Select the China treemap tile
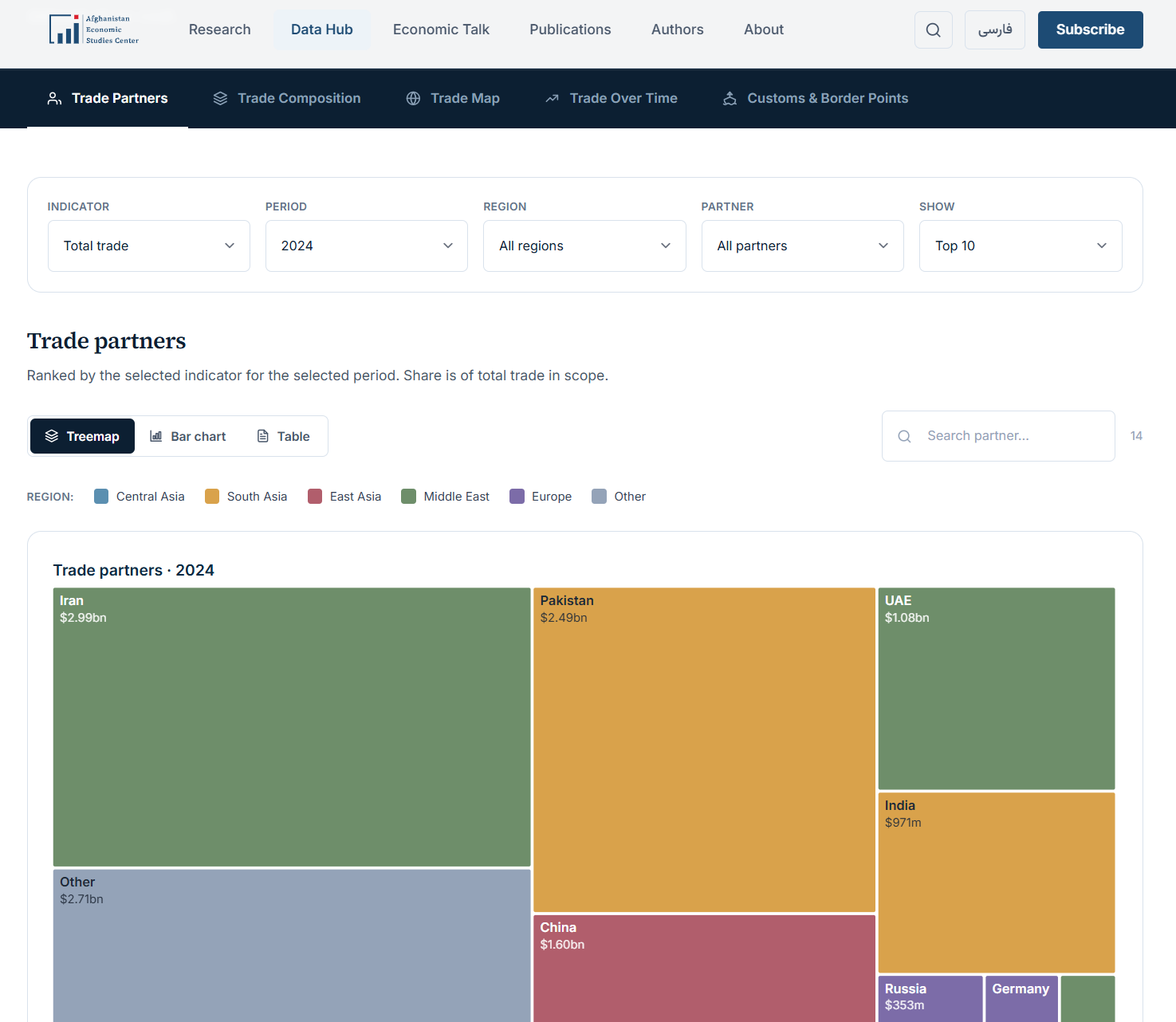Screen dimensions: 1176x1022 [705, 969]
